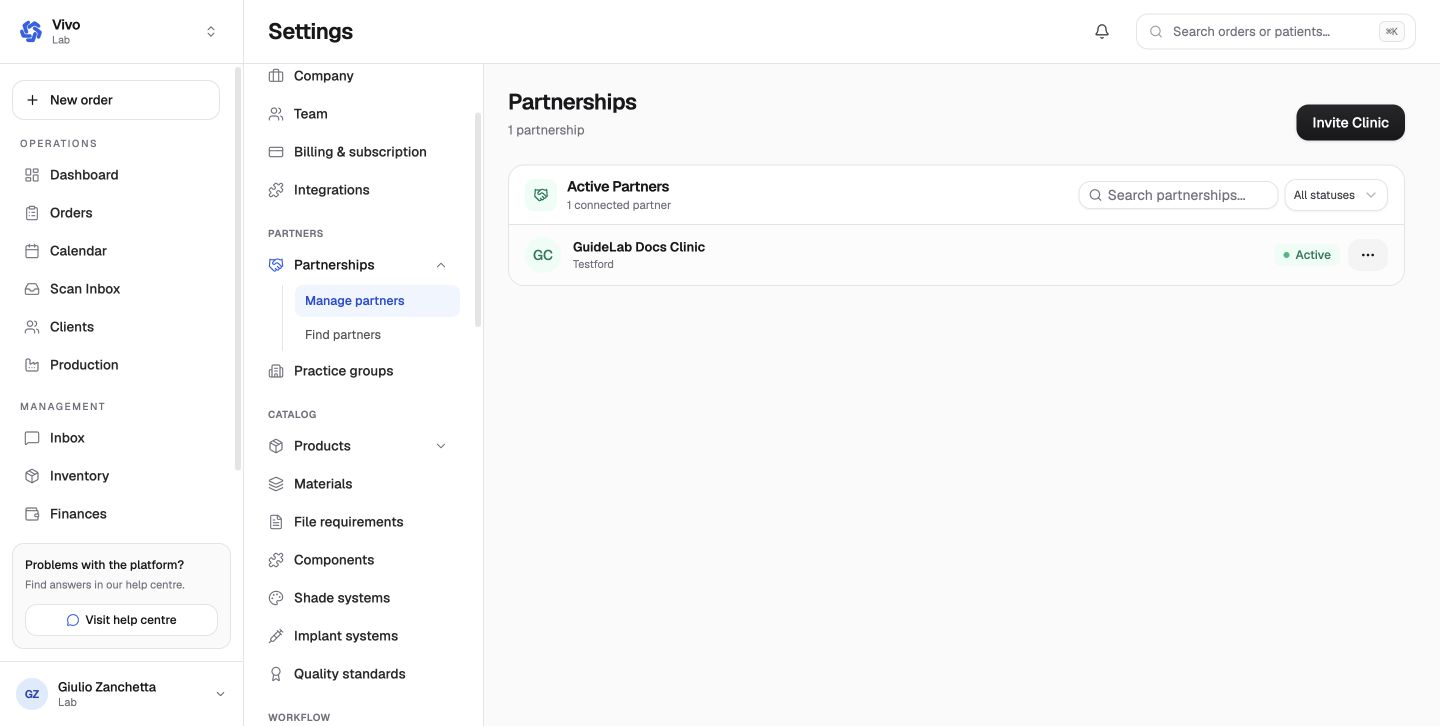This screenshot has height=726, width=1440.
Task: Click the Vivo logo icon
Action: 31,31
